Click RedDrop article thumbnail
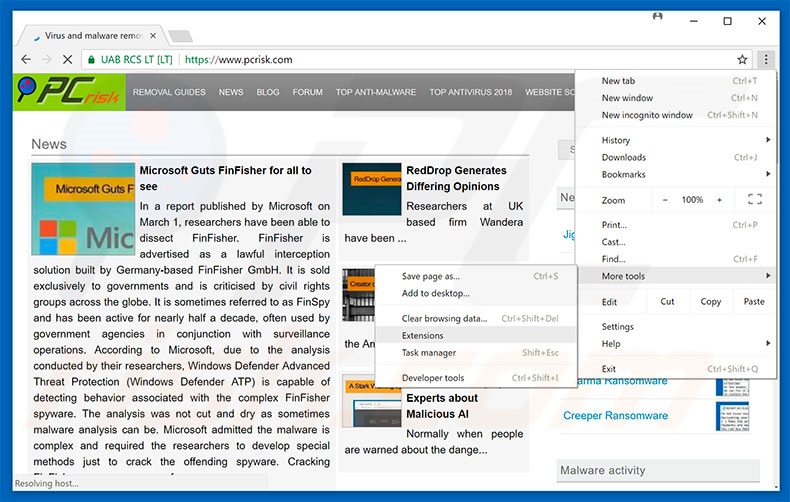 (372, 189)
